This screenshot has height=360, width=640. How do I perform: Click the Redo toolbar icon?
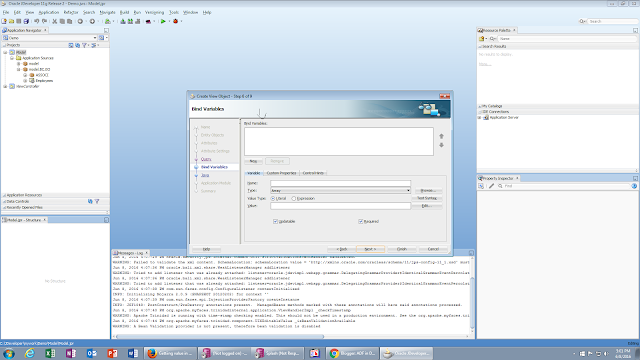pos(44,21)
